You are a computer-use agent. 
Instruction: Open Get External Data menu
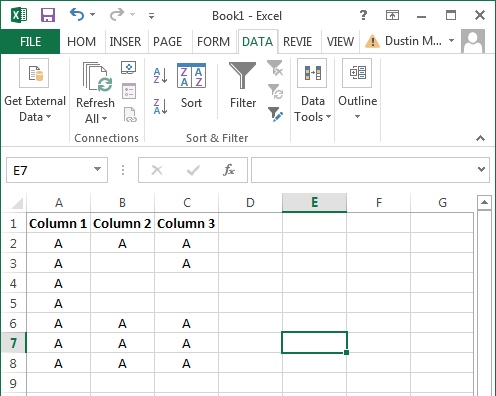click(35, 91)
